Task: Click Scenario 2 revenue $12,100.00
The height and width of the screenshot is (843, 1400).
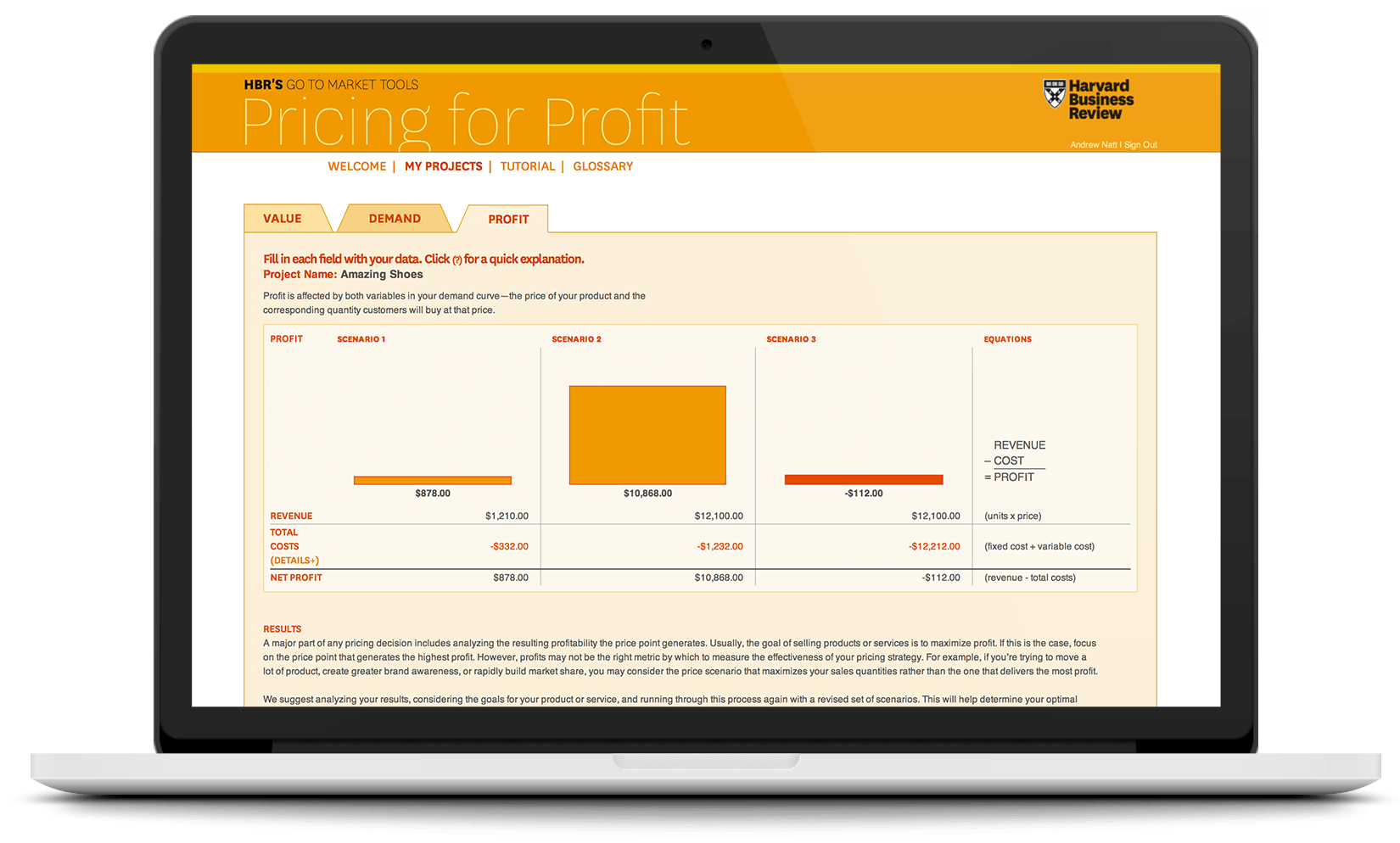Action: pos(719,516)
